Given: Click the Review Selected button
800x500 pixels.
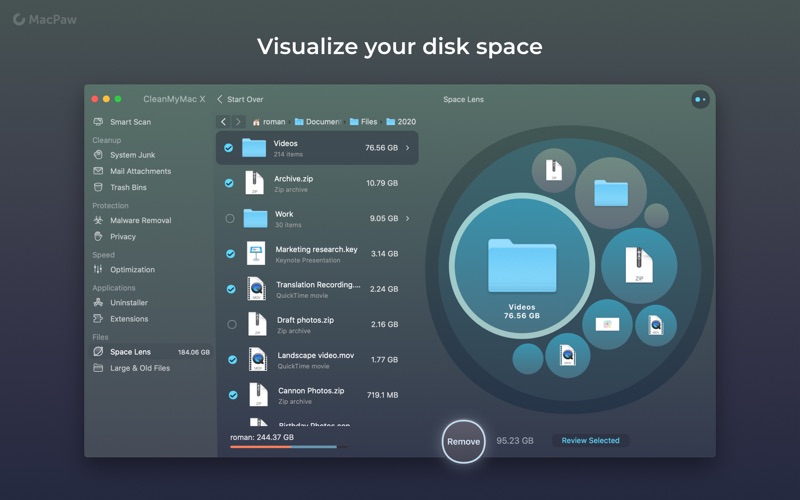Looking at the screenshot, I should [x=590, y=440].
